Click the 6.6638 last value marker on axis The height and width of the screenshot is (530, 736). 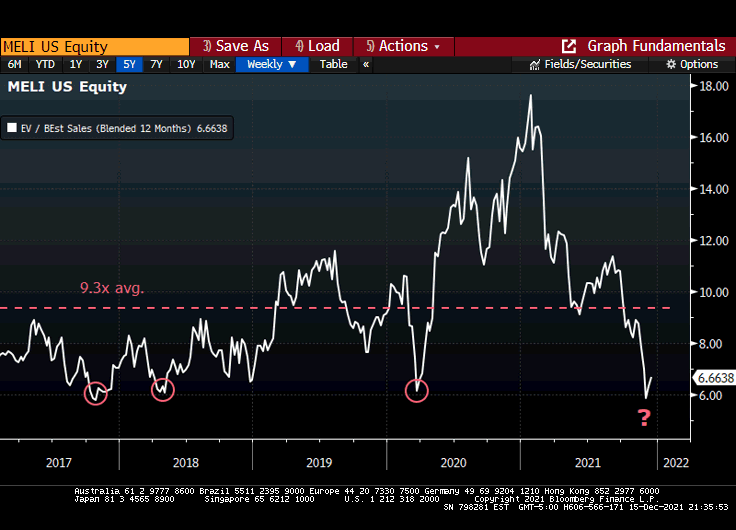pyautogui.click(x=712, y=378)
